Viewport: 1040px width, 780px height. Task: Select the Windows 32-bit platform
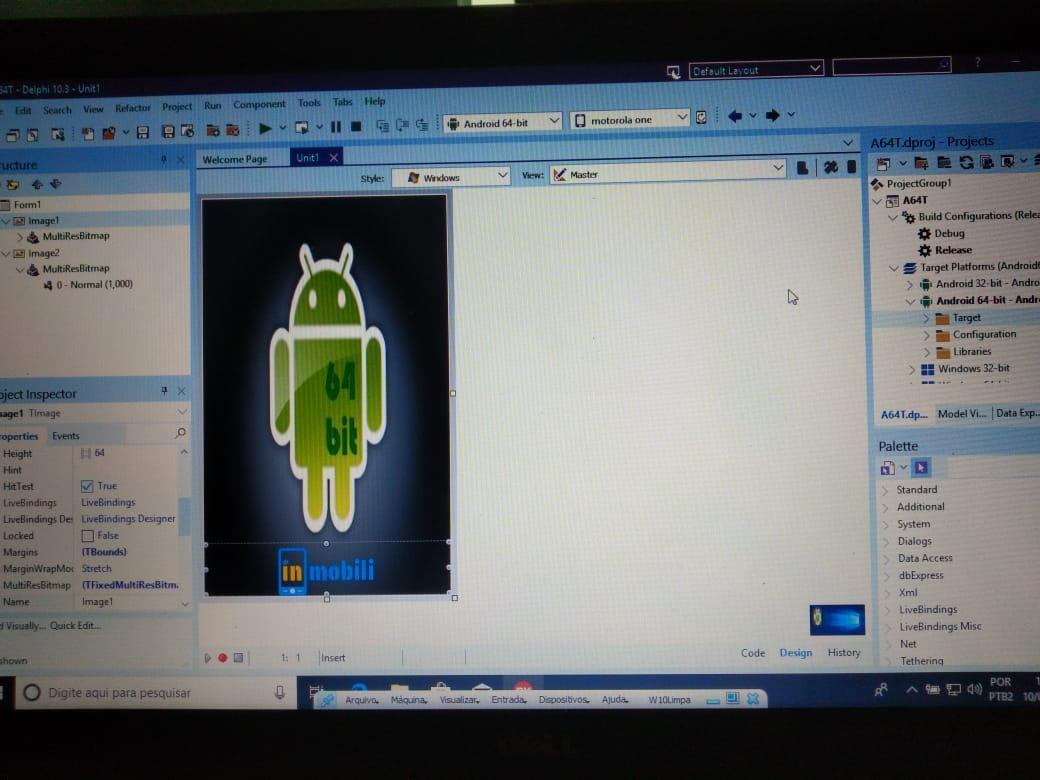[974, 368]
